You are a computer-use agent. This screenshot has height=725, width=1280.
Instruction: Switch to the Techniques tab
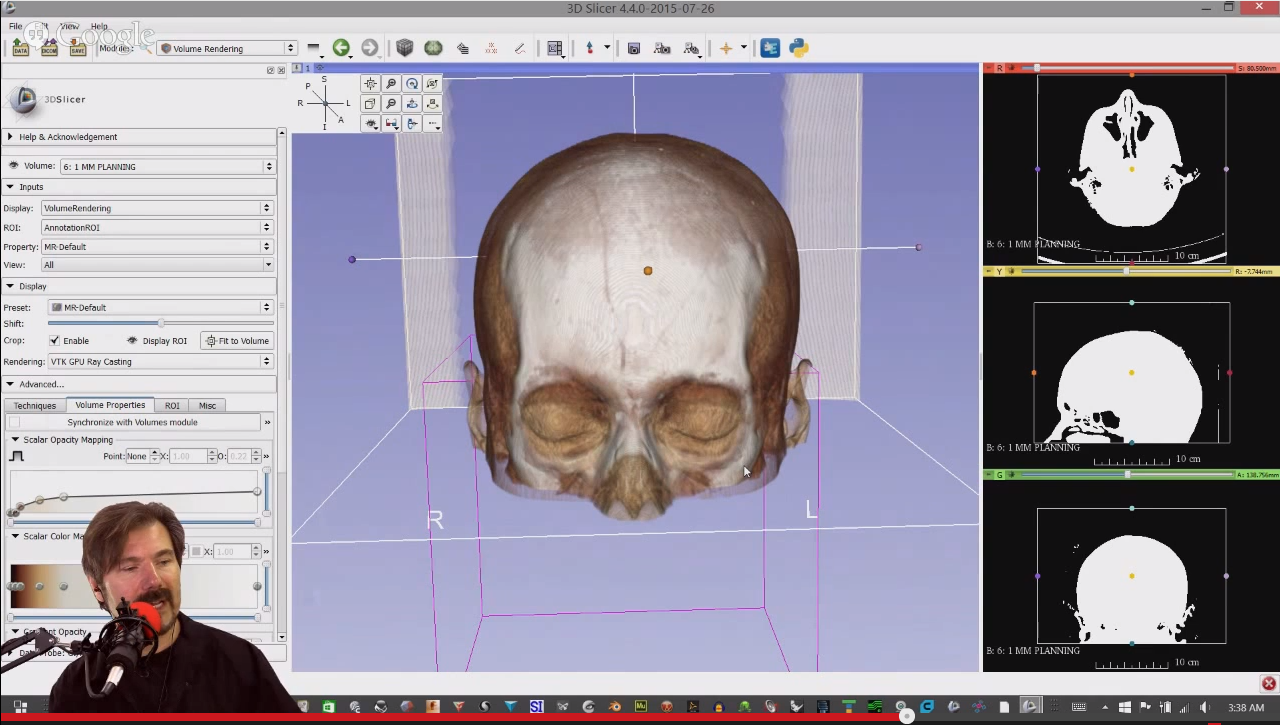[x=35, y=405]
